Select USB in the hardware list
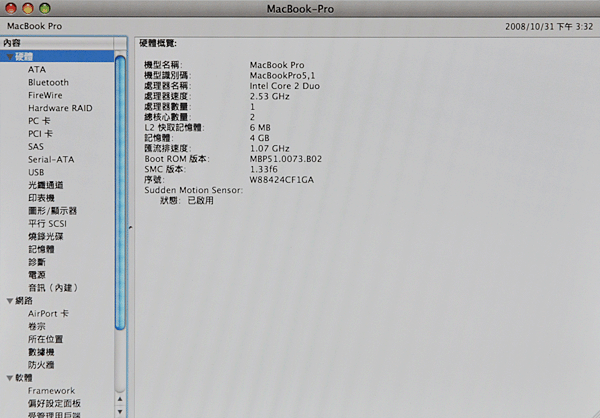The height and width of the screenshot is (418, 600). tap(36, 172)
